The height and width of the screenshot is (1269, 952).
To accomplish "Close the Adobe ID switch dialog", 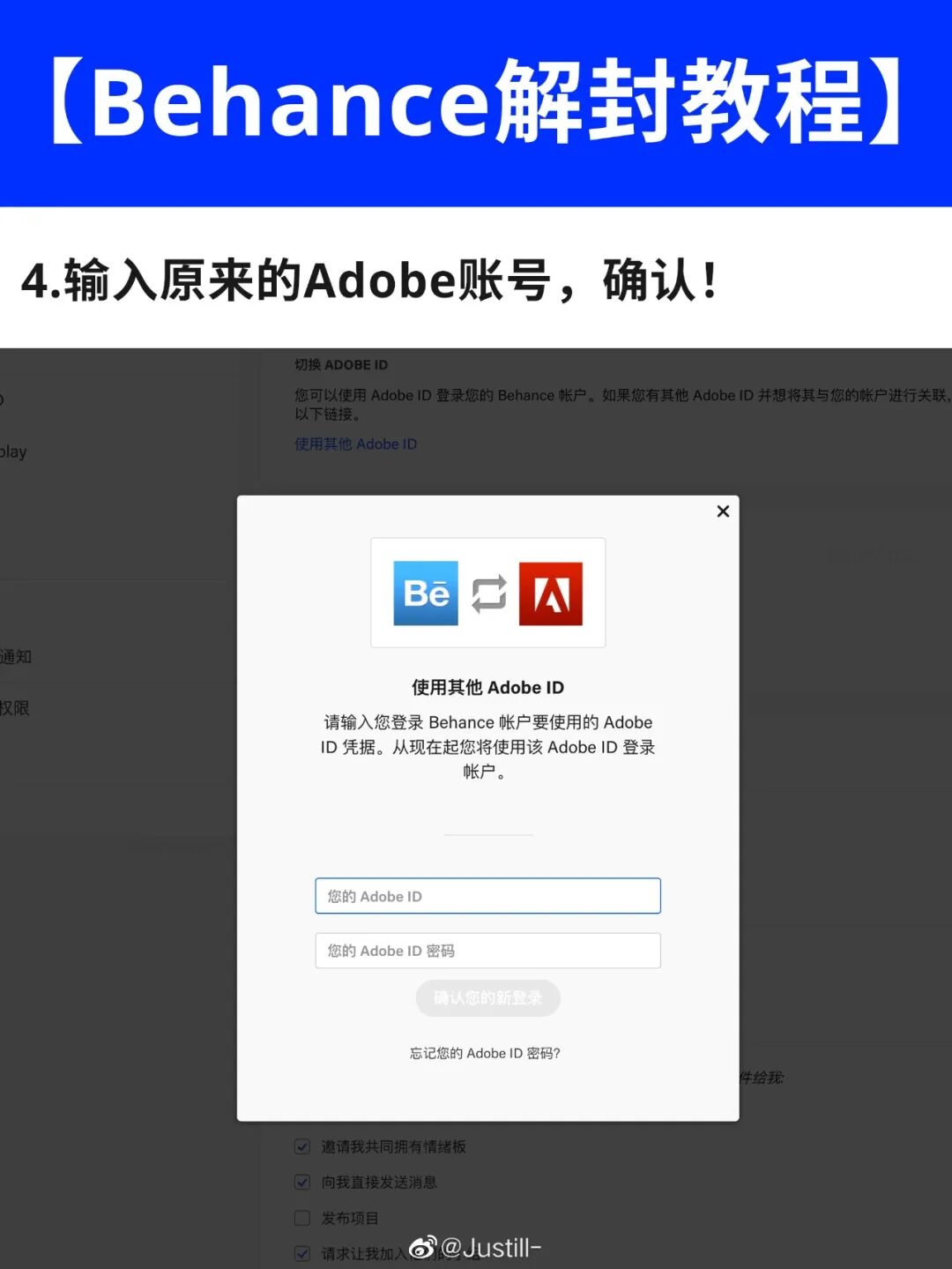I will 723,511.
